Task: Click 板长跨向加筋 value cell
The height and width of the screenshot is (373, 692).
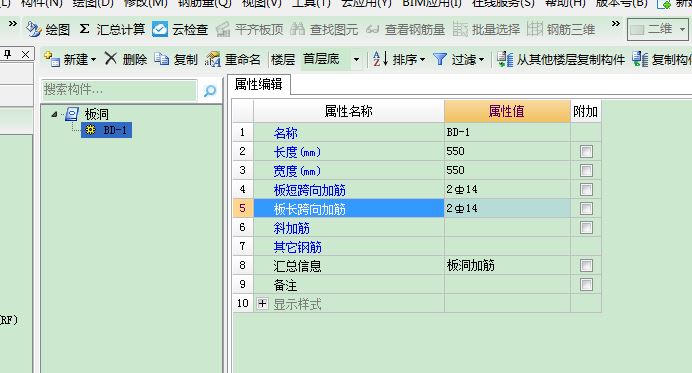Action: click(507, 208)
